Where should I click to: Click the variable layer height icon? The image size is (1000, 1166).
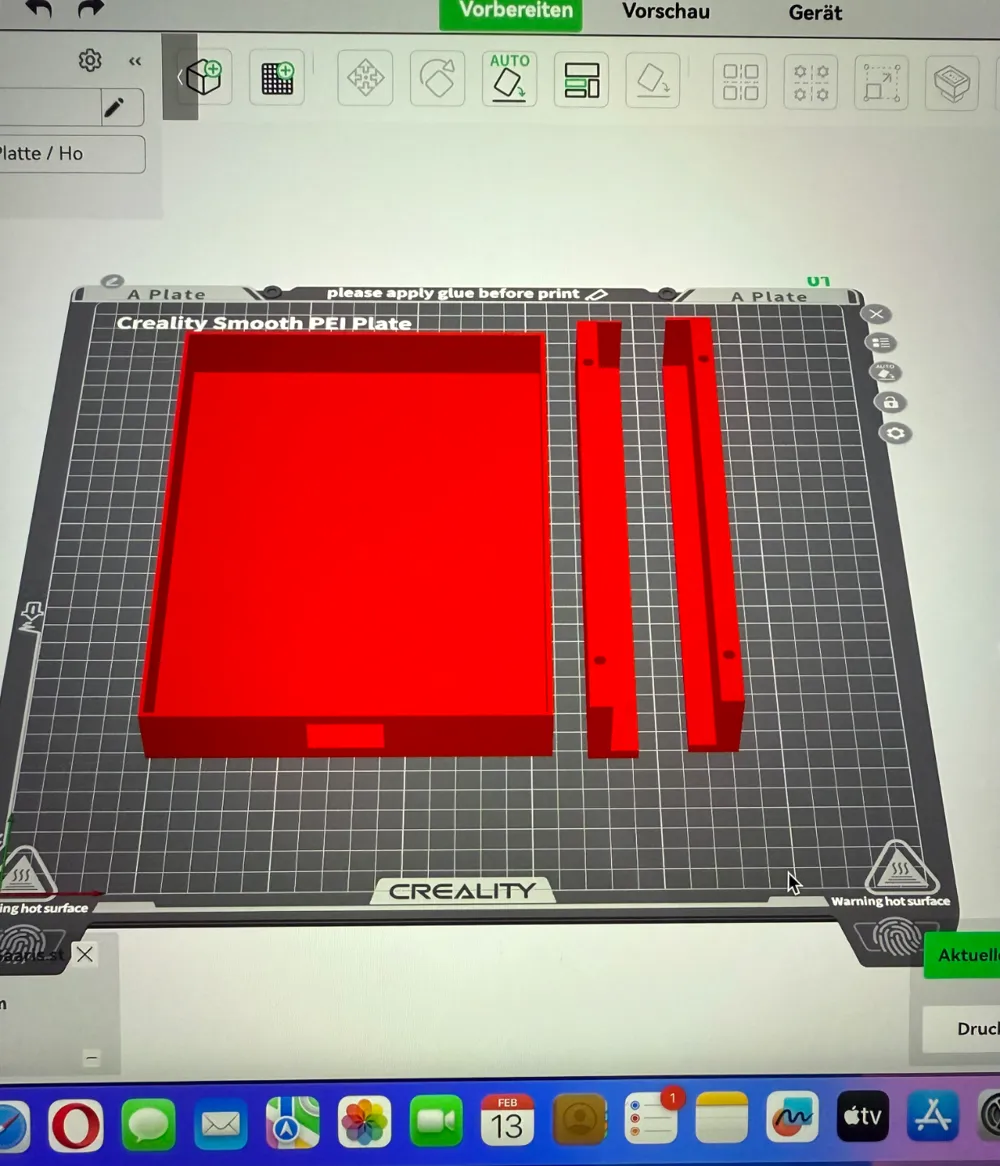pos(952,84)
